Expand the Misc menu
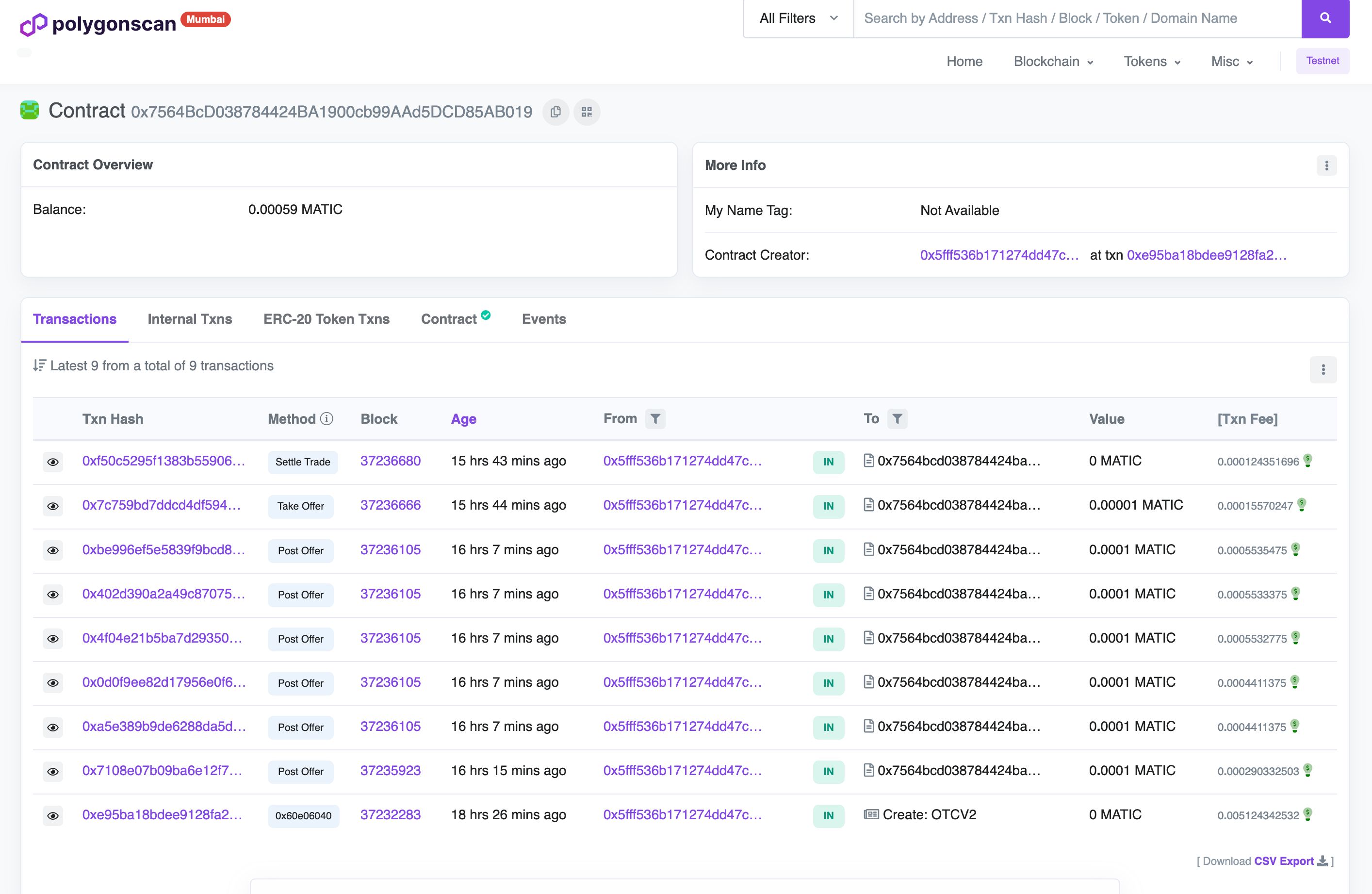The height and width of the screenshot is (894, 1372). [x=1231, y=62]
